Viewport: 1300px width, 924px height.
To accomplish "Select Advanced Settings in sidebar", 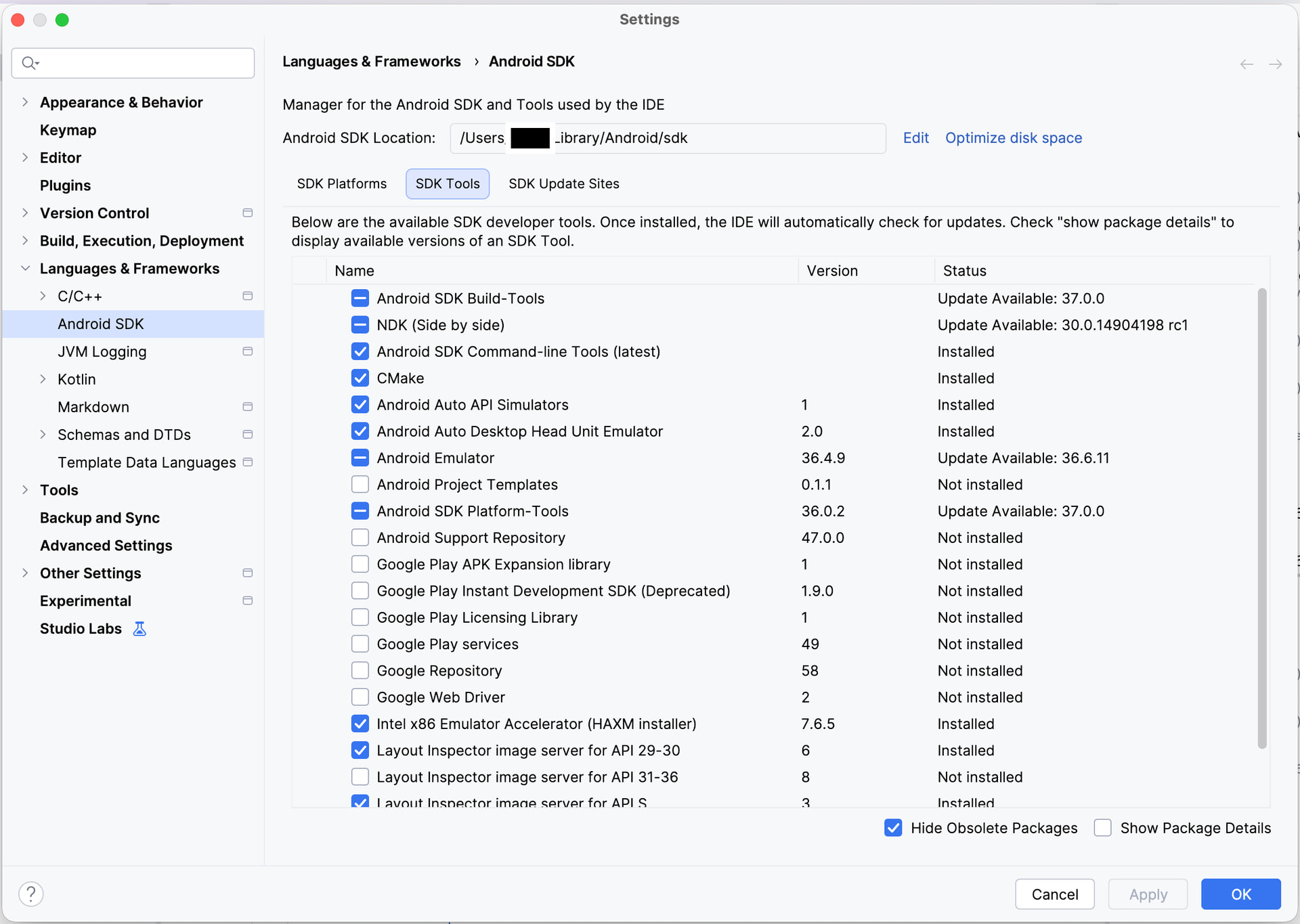I will 106,546.
